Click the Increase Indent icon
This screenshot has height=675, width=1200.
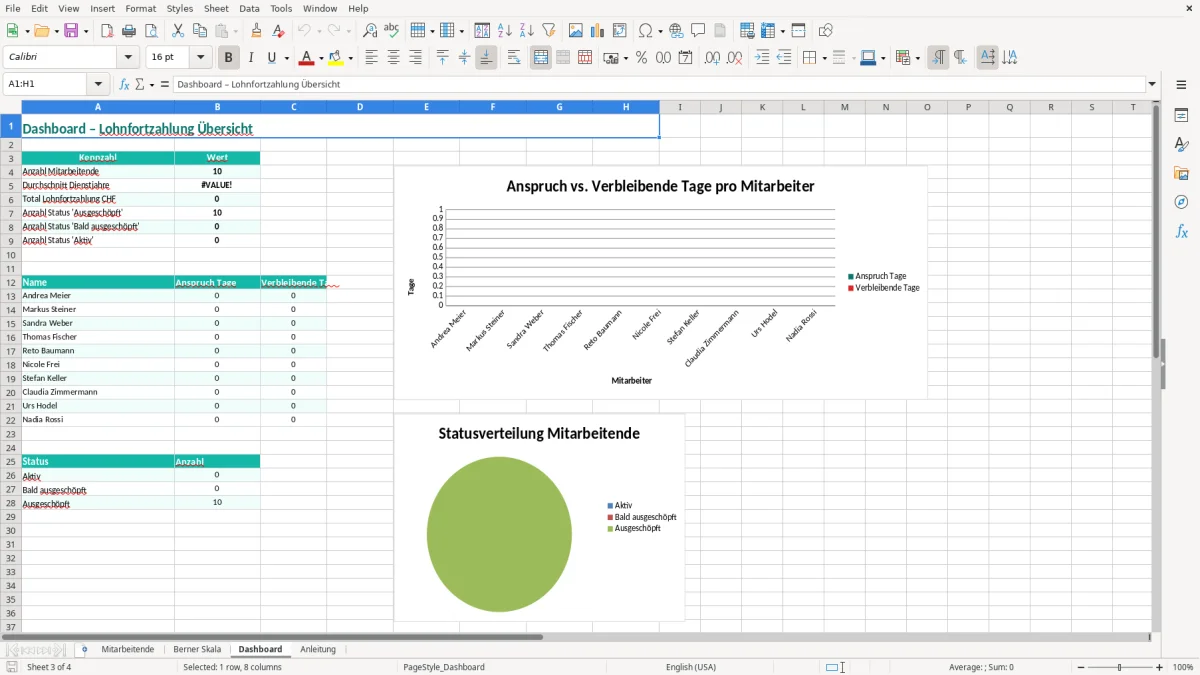[x=762, y=58]
